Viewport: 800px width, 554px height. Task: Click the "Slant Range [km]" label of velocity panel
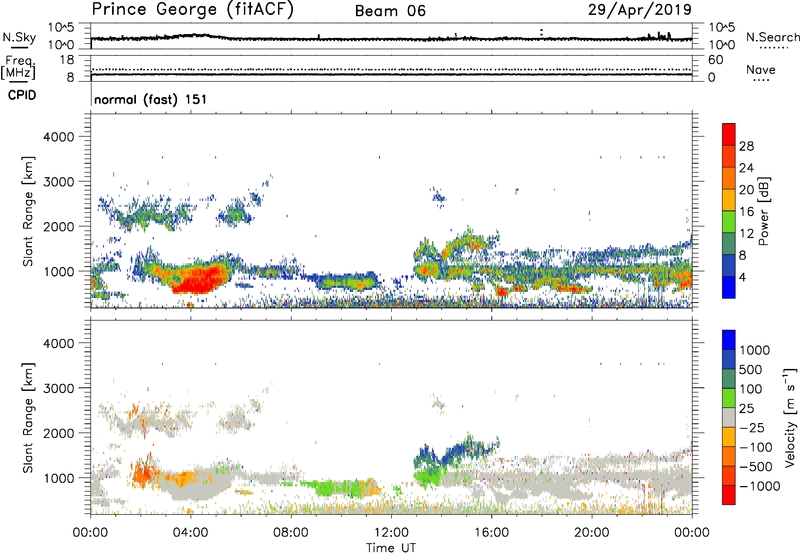(x=28, y=418)
